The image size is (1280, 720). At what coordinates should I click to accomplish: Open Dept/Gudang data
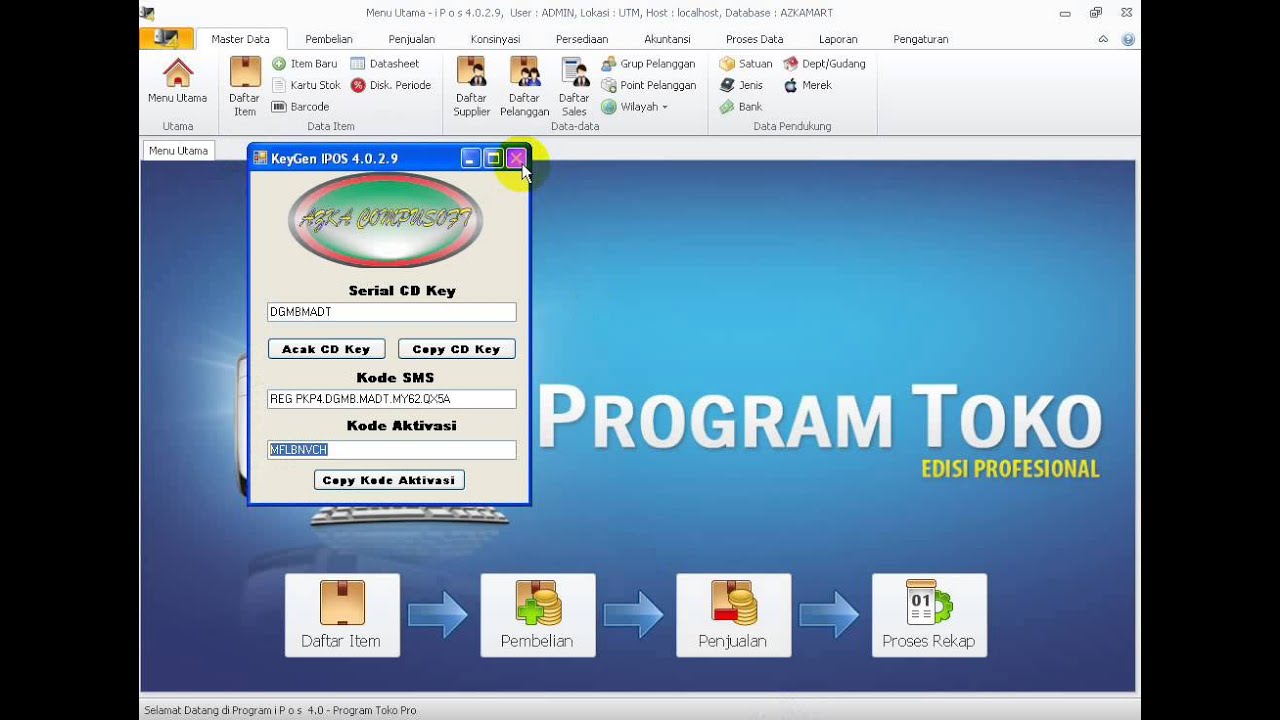pyautogui.click(x=824, y=63)
